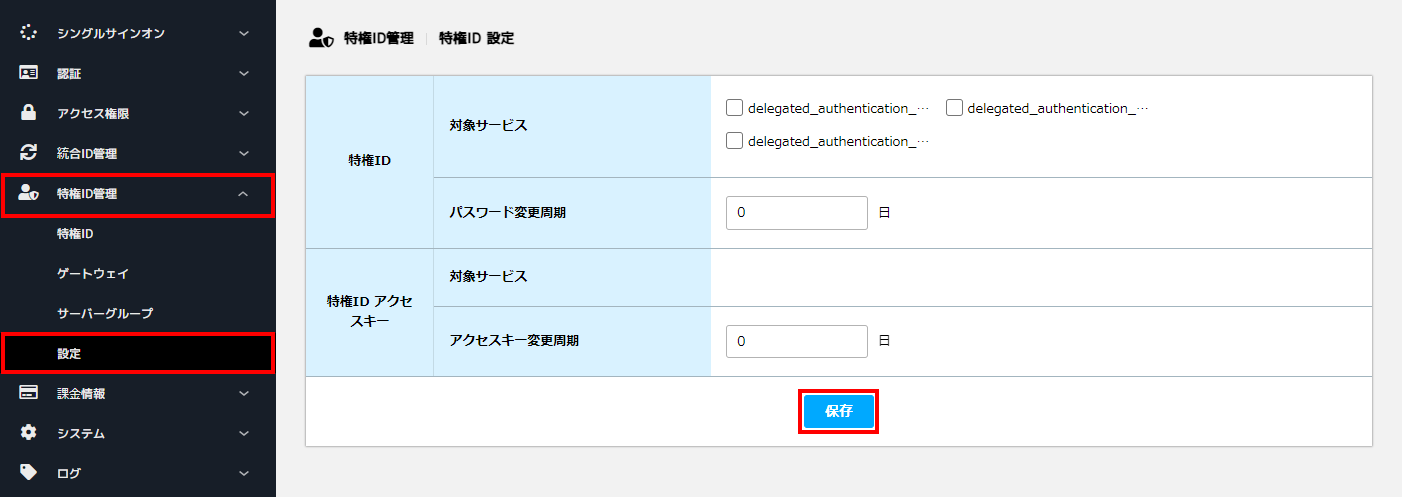Click the 保存 button
Screen dimensions: 1402x497
[839, 411]
